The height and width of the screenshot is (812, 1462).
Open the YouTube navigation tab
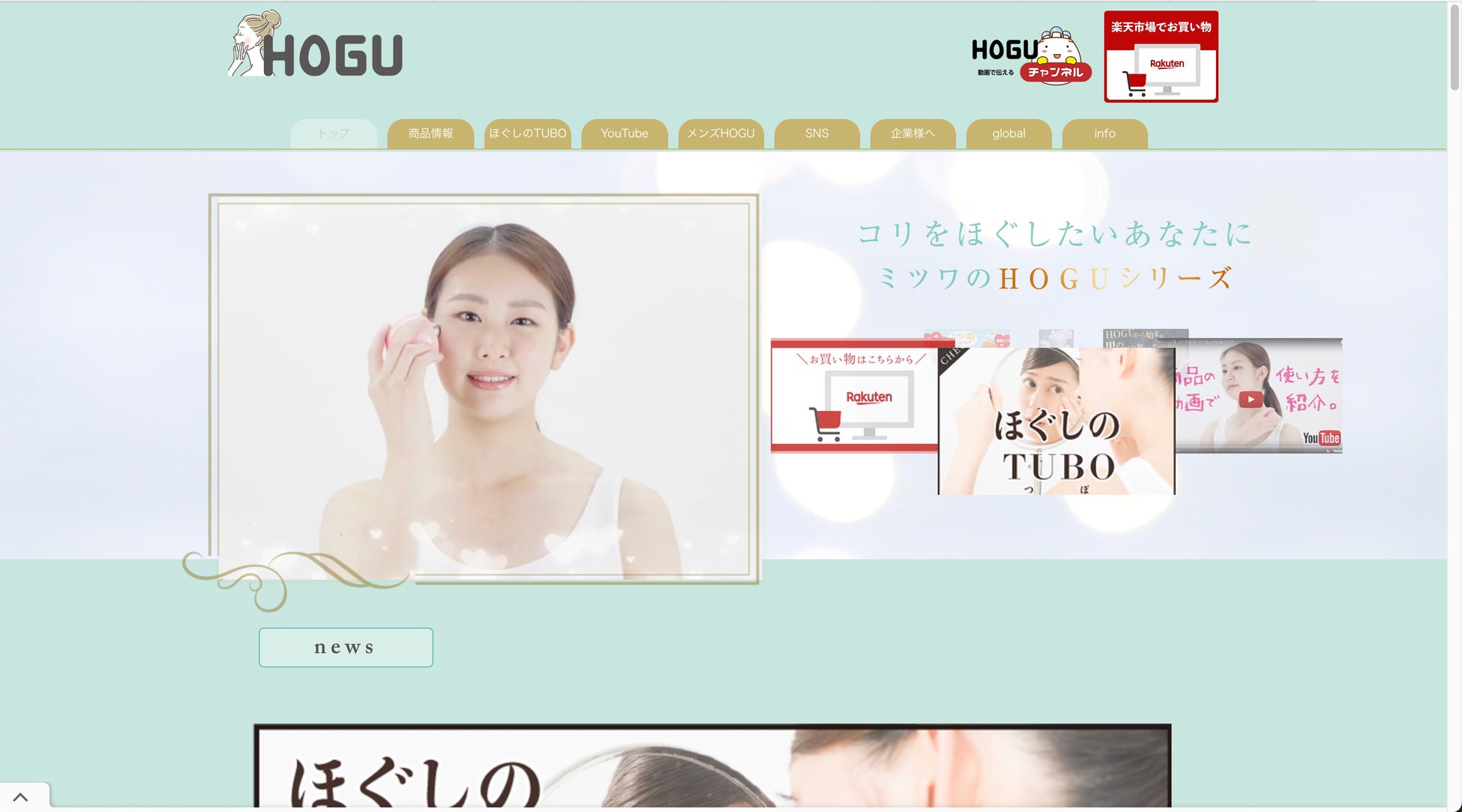pos(624,133)
